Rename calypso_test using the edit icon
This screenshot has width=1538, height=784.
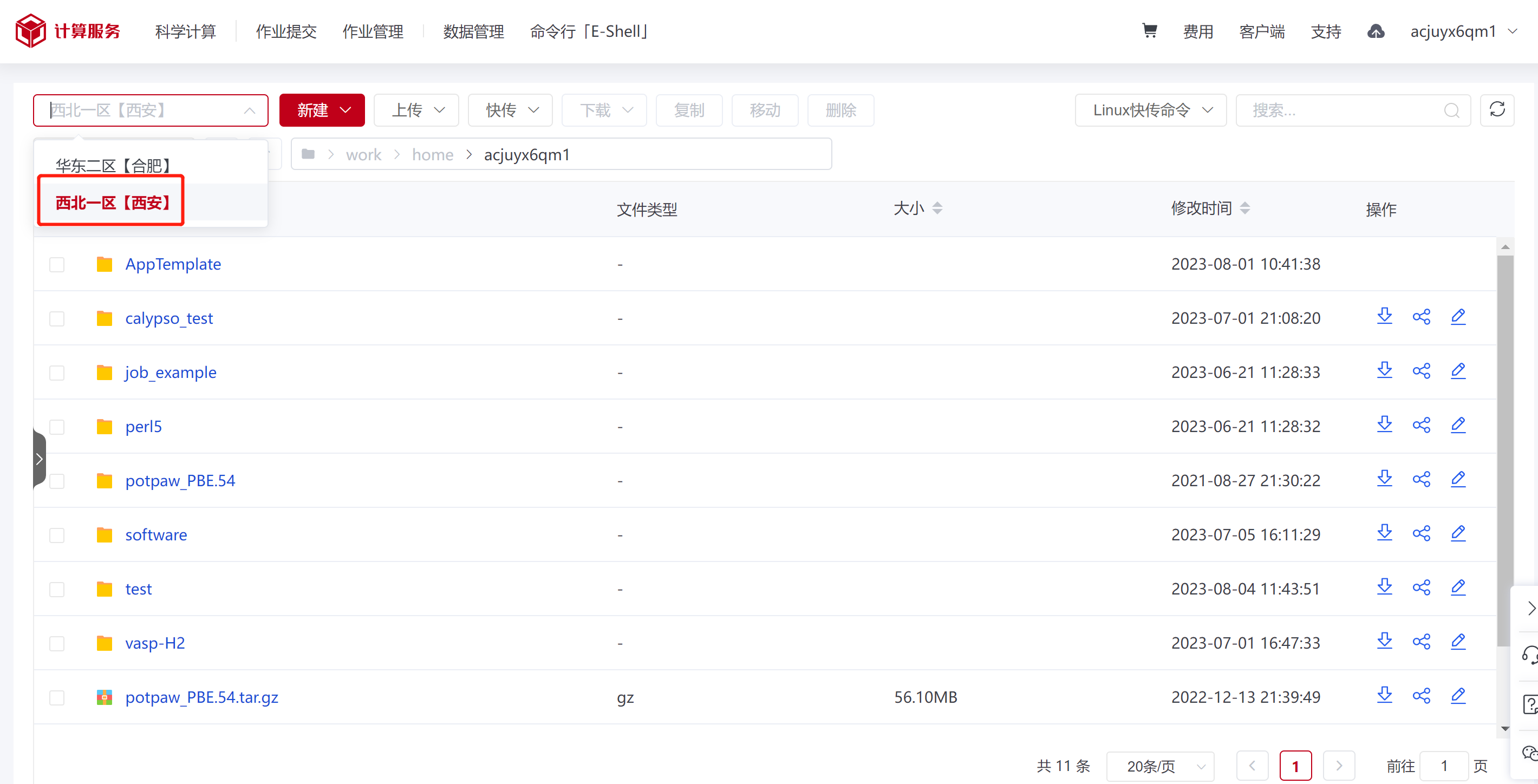coord(1458,317)
